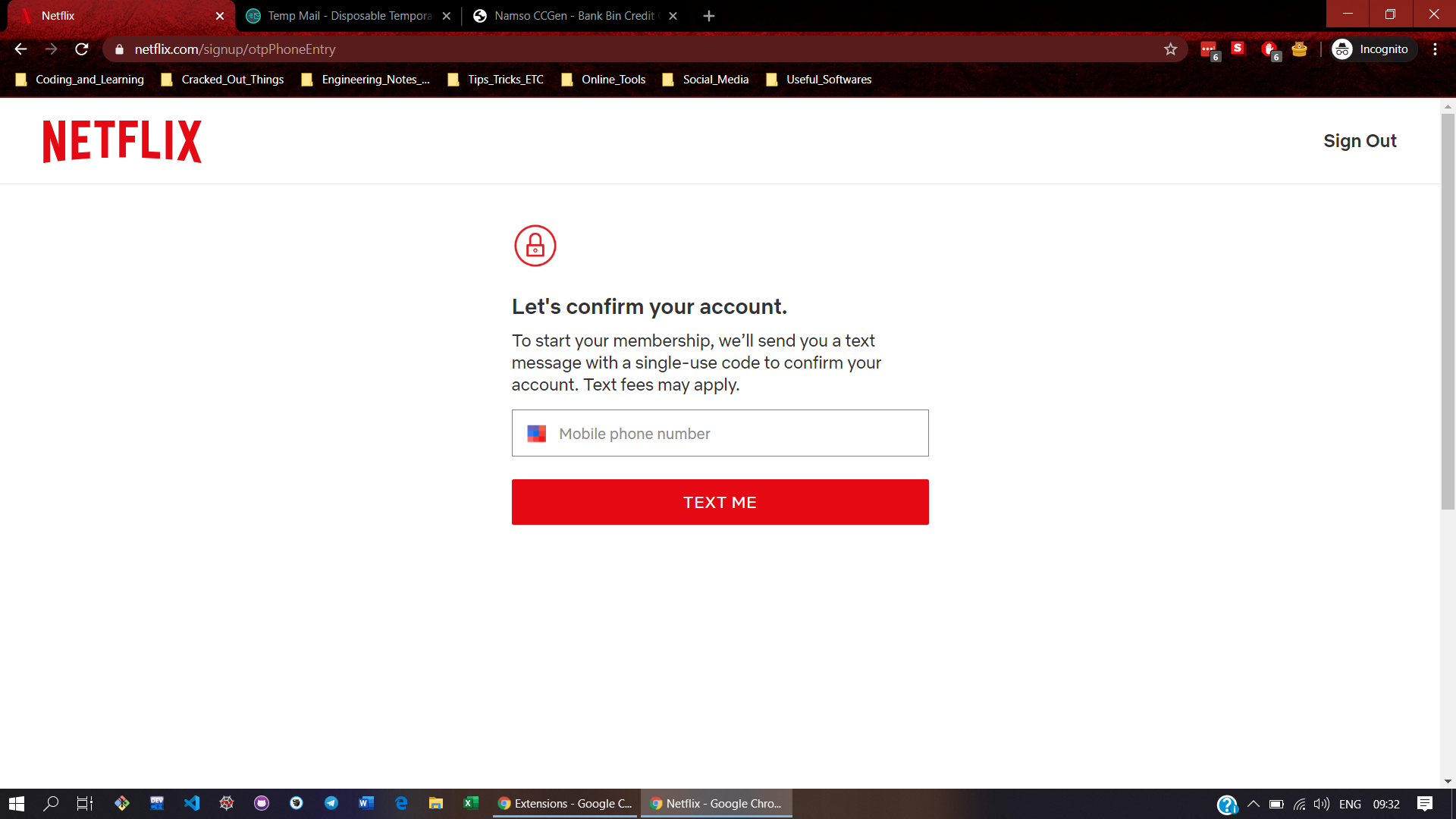
Task: Click the Sign Out link
Action: coord(1359,141)
